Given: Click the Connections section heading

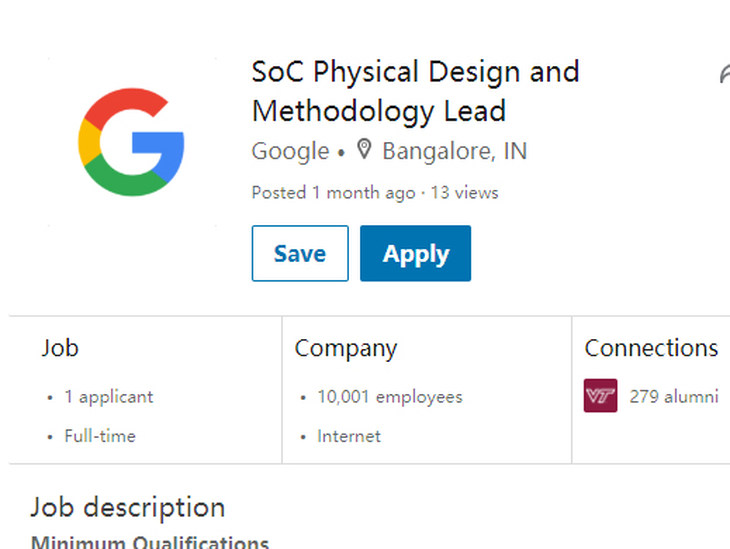Looking at the screenshot, I should tap(651, 348).
